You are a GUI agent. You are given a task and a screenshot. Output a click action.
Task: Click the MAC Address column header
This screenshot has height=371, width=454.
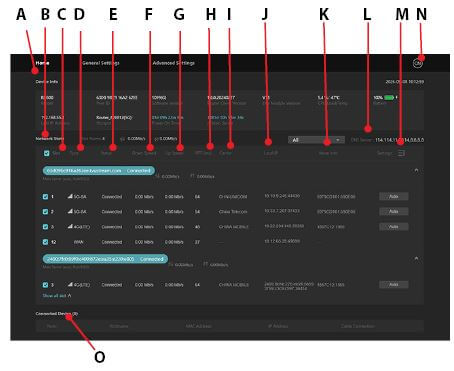coord(199,326)
